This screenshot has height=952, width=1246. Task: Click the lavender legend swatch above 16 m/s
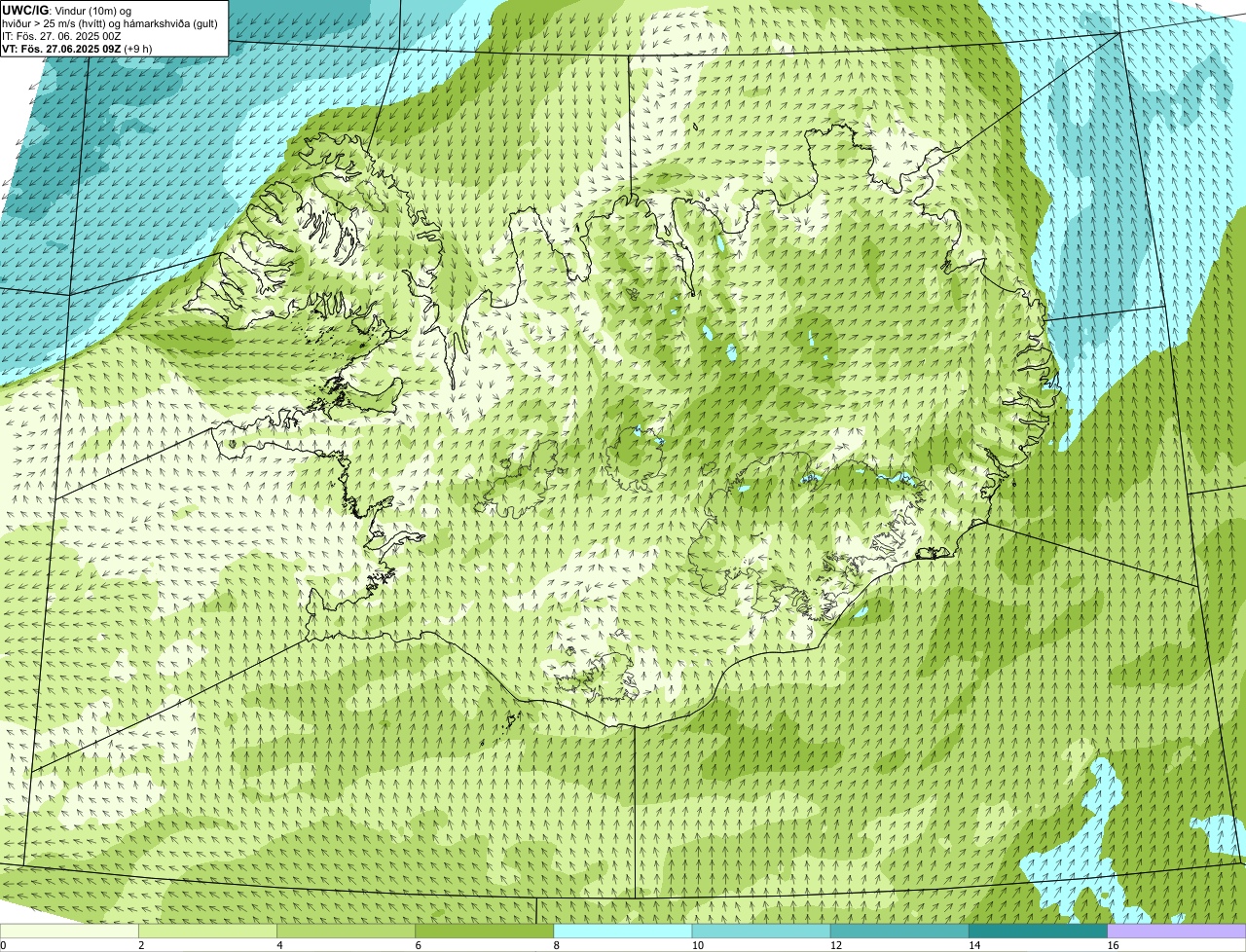click(1177, 932)
